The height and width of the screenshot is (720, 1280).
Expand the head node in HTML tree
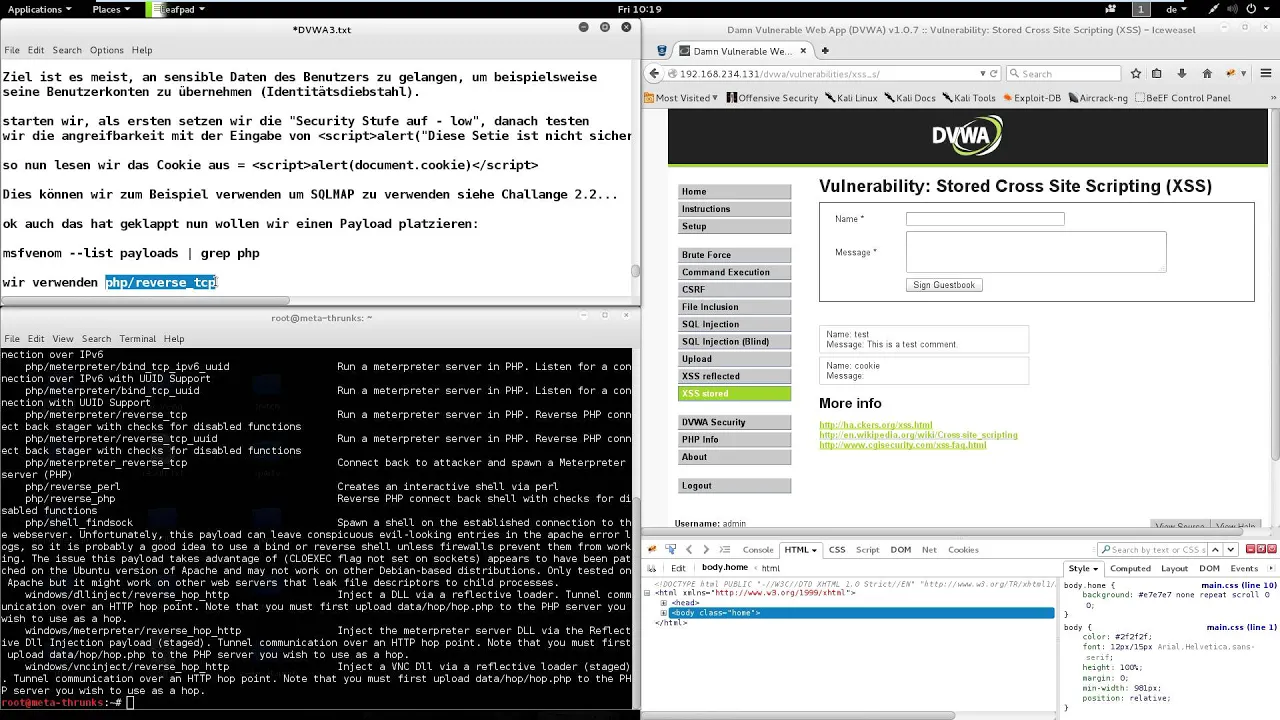click(x=664, y=603)
